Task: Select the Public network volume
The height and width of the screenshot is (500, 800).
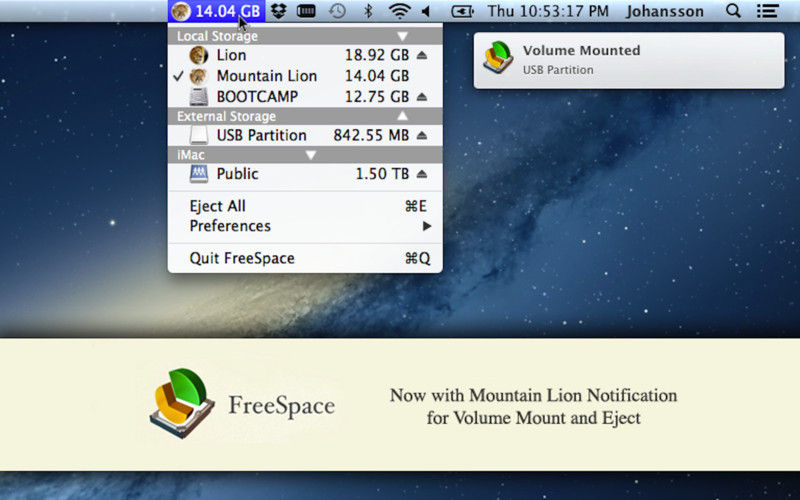Action: point(305,174)
